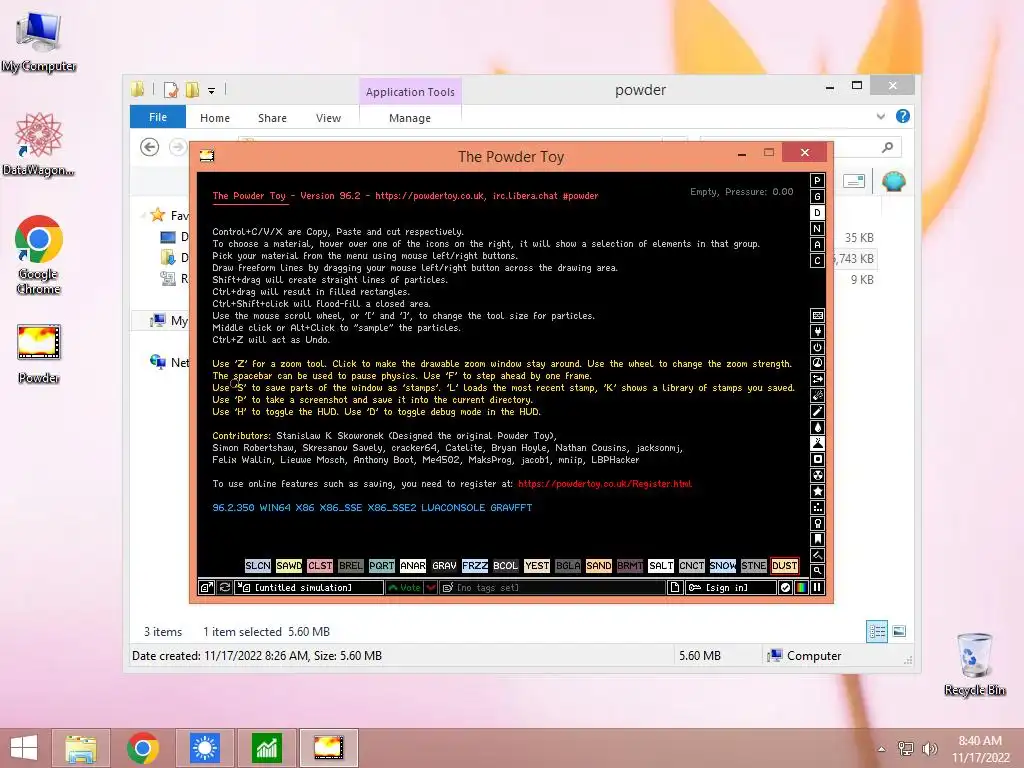Image resolution: width=1024 pixels, height=768 pixels.
Task: Click the untitled simulation save field
Action: click(x=310, y=588)
